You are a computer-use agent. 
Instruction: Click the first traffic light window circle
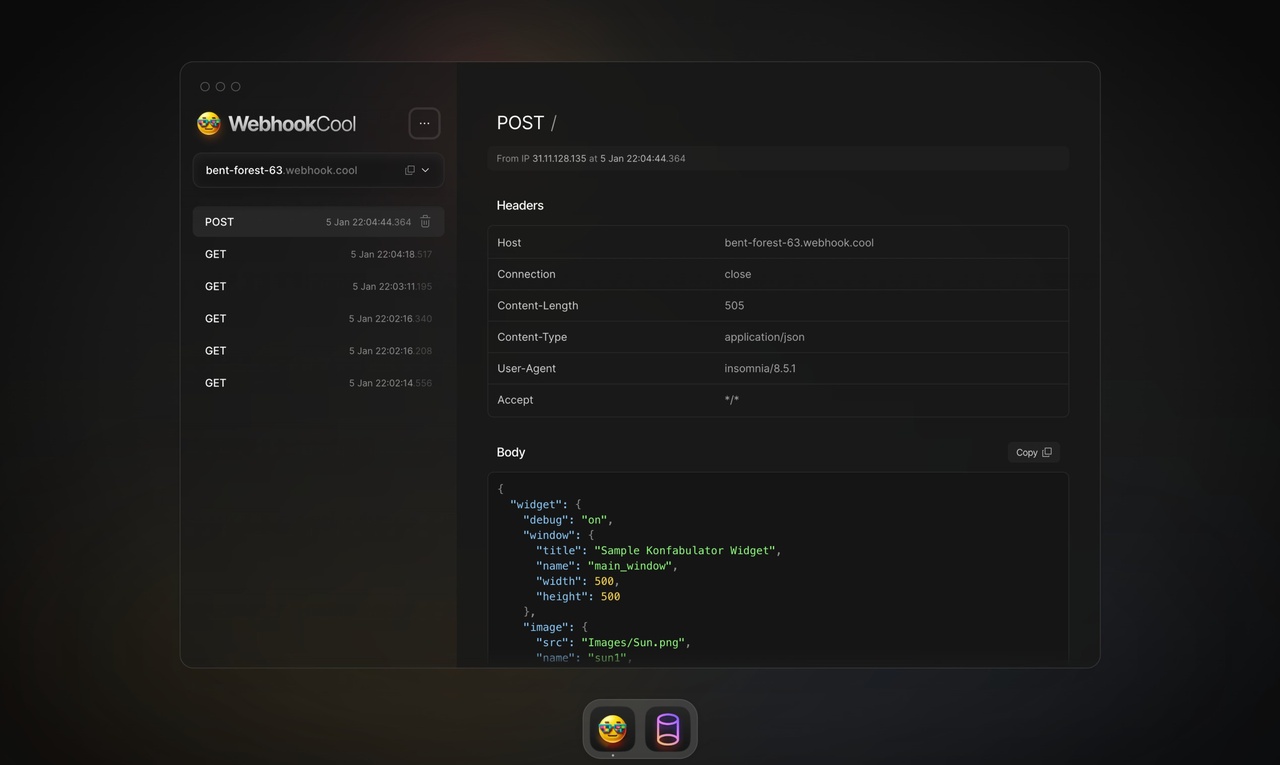click(204, 86)
